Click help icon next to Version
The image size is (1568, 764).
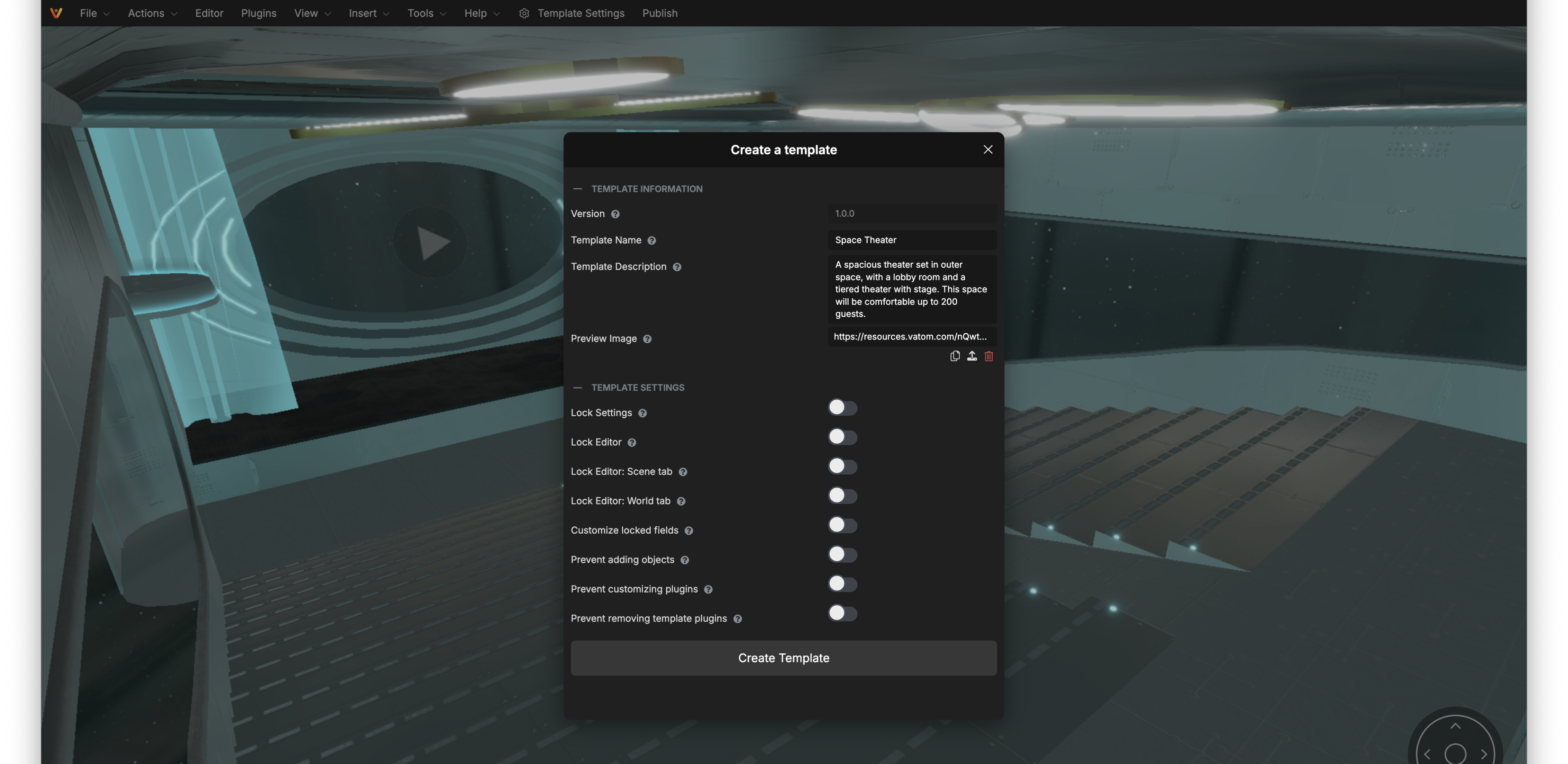[x=616, y=214]
